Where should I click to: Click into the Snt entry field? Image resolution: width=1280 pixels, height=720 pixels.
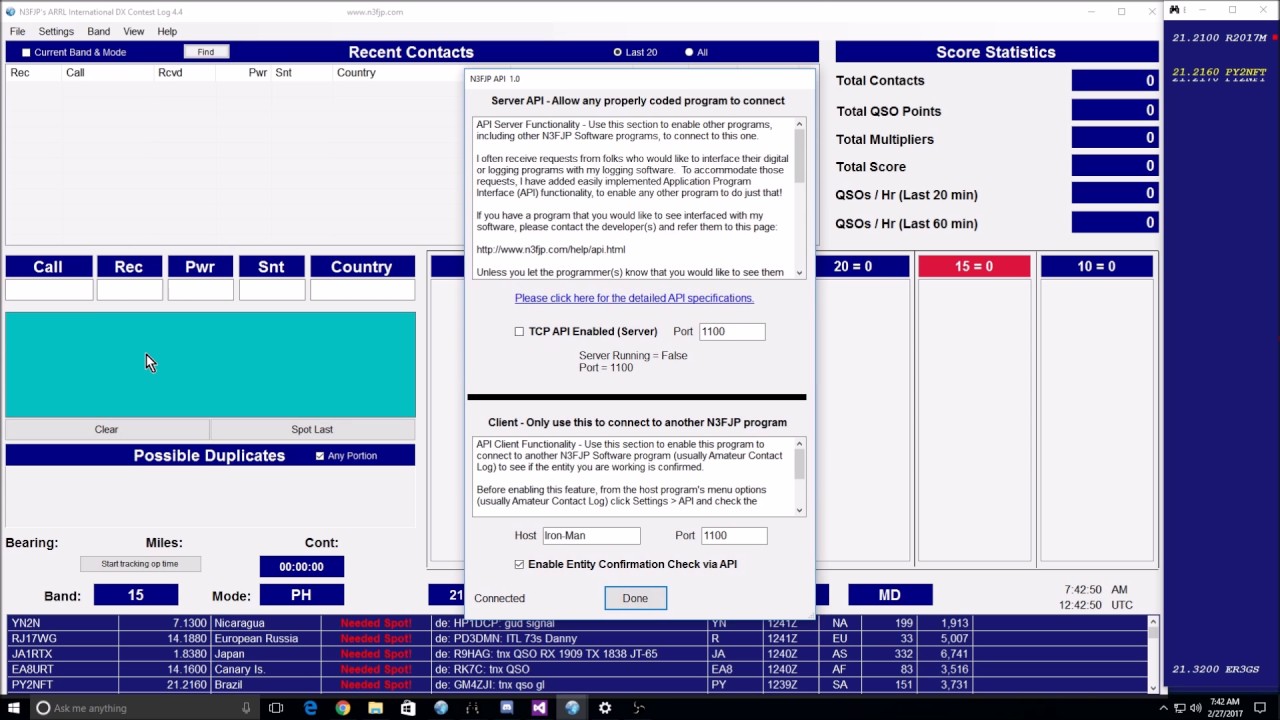pos(272,290)
